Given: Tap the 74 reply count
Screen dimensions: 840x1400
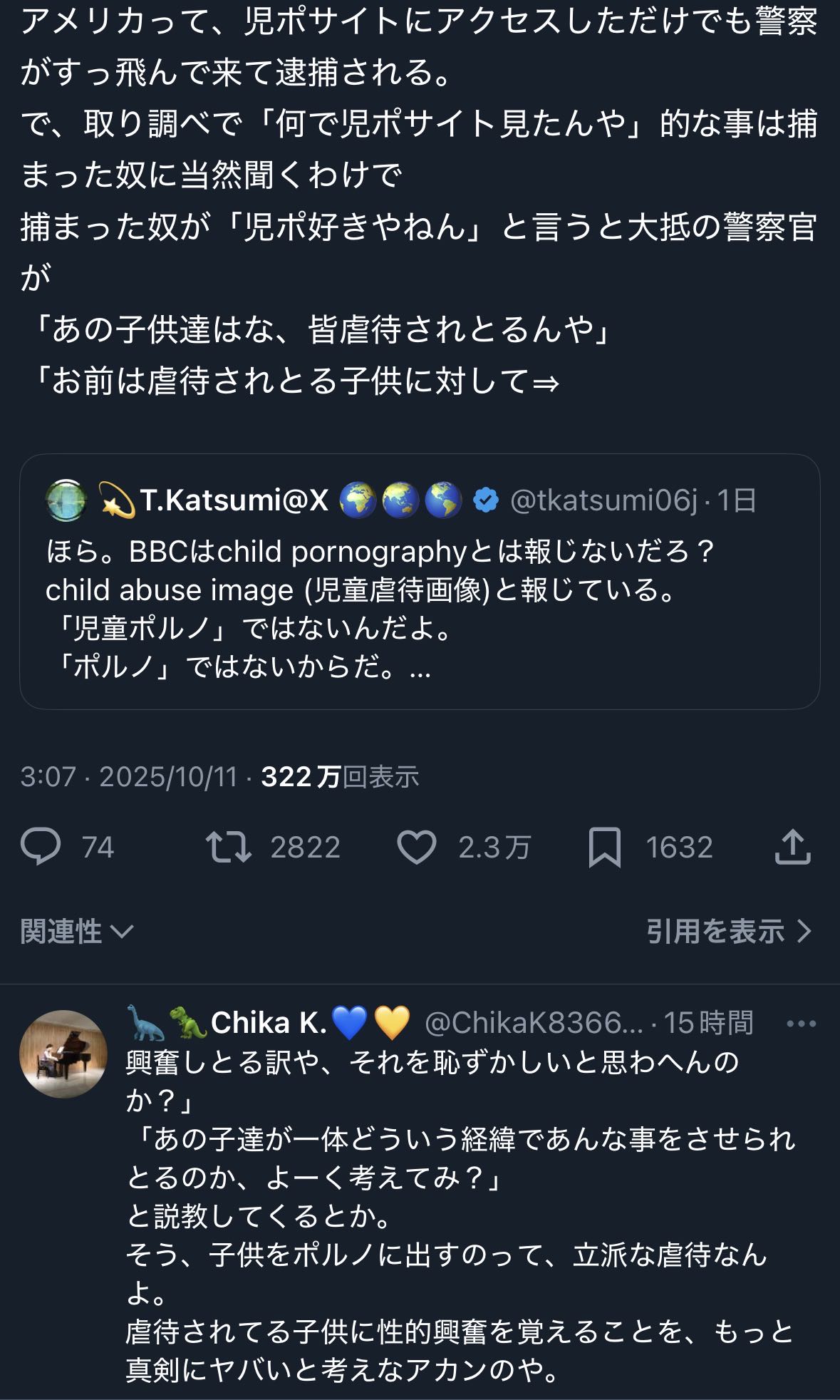Looking at the screenshot, I should click(x=98, y=848).
